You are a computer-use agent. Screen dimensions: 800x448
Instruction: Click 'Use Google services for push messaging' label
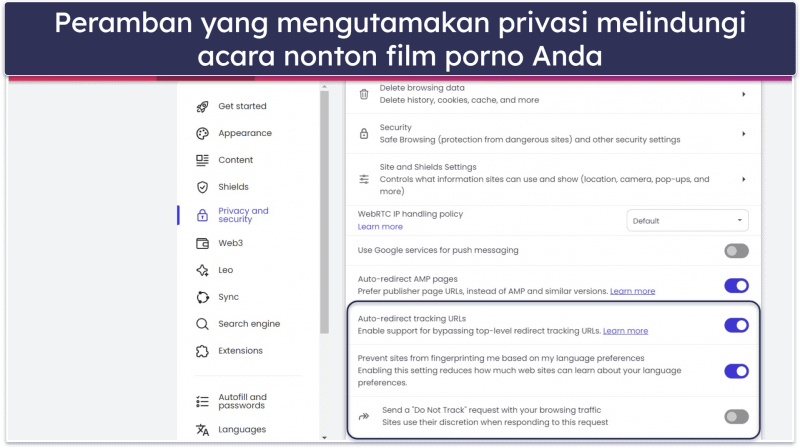pos(438,251)
